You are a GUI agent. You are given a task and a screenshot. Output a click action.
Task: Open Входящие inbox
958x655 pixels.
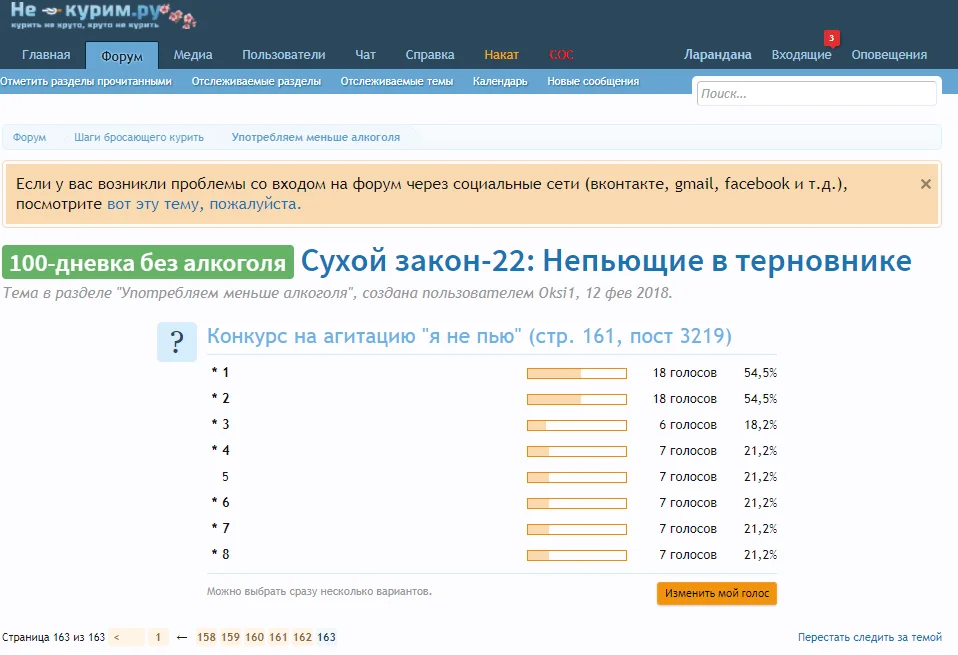pyautogui.click(x=801, y=55)
